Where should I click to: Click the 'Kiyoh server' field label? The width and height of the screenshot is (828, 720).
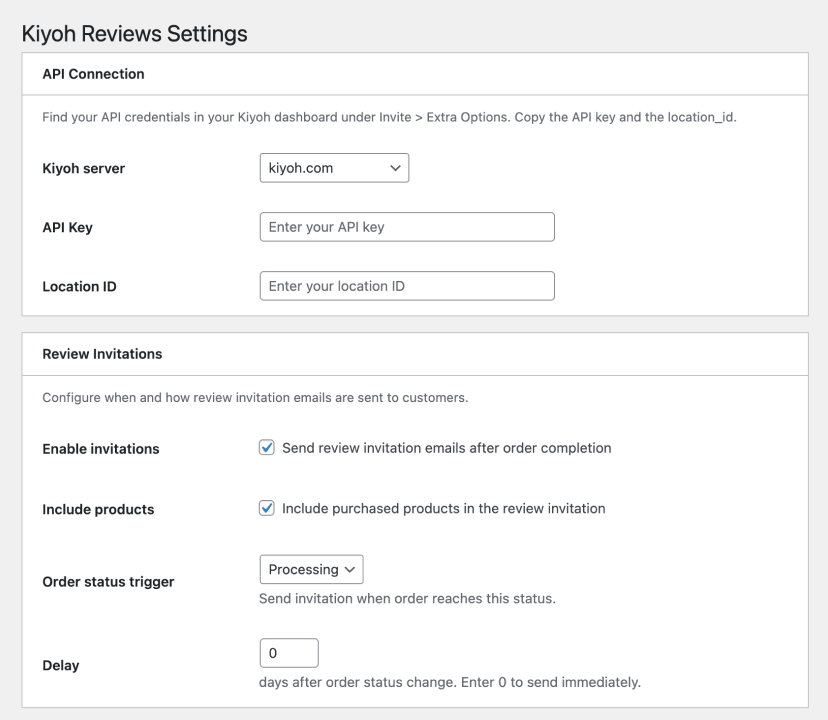83,168
